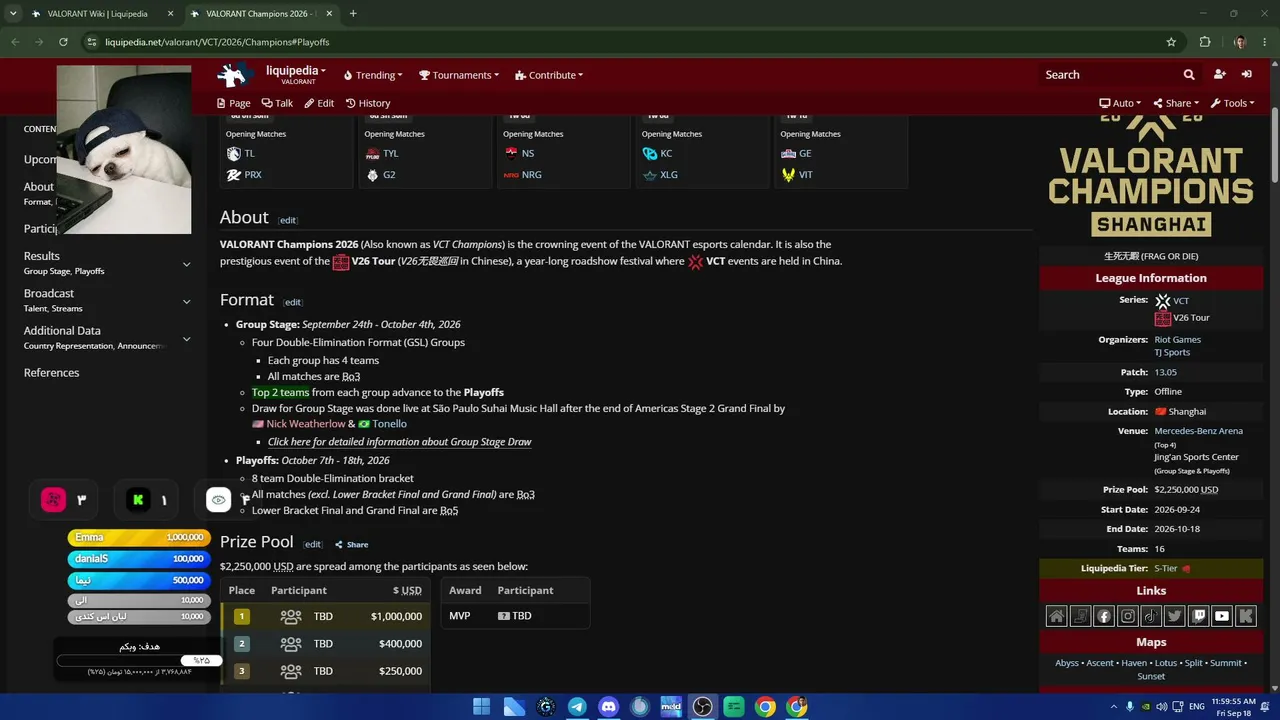Open the Abyss map link
1280x720 pixels.
1066,663
